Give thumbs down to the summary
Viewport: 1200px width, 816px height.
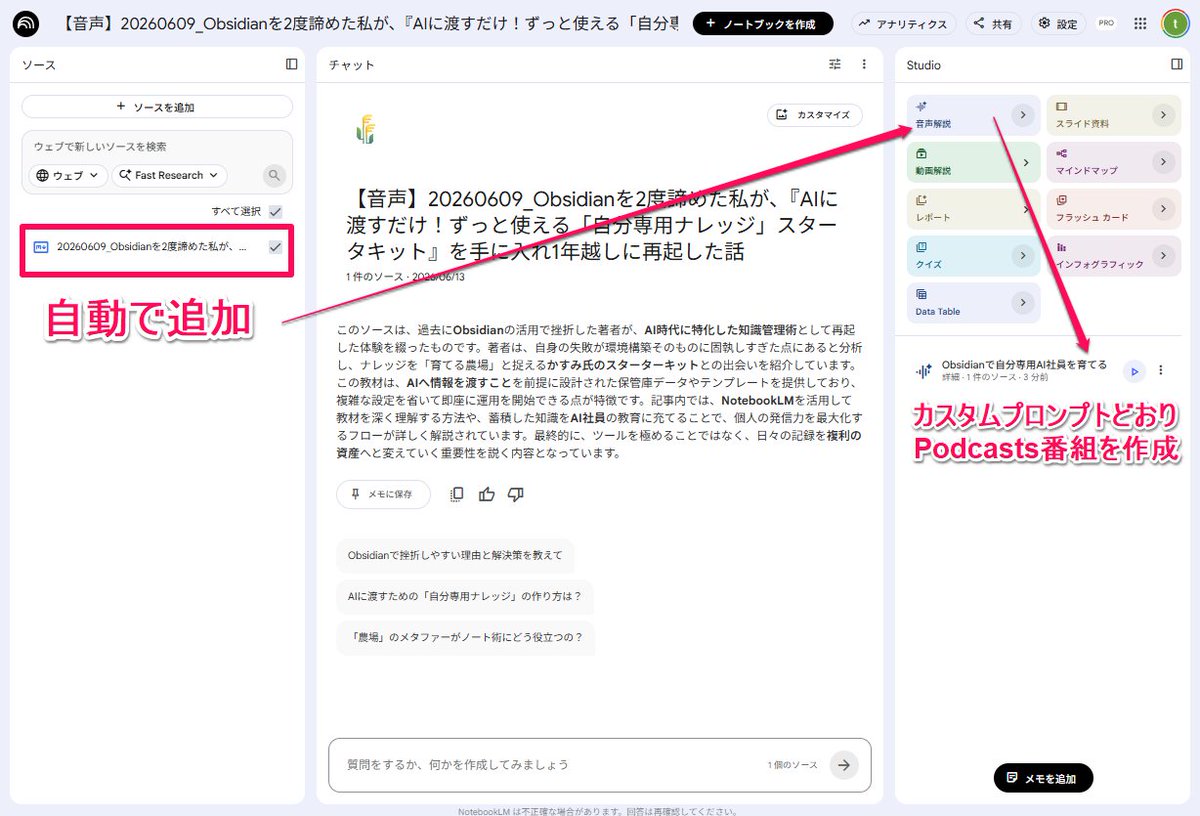pyautogui.click(x=516, y=494)
